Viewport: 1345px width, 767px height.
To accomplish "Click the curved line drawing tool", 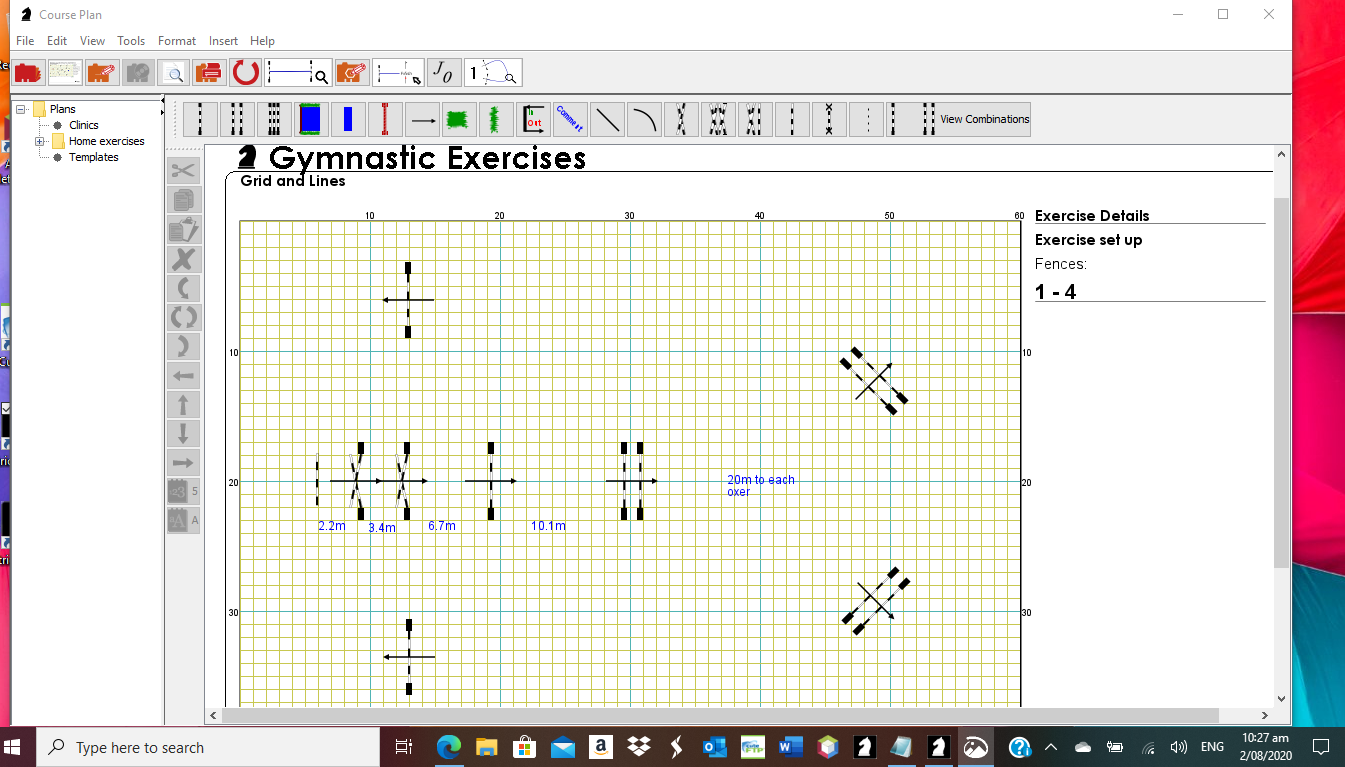I will pyautogui.click(x=644, y=120).
